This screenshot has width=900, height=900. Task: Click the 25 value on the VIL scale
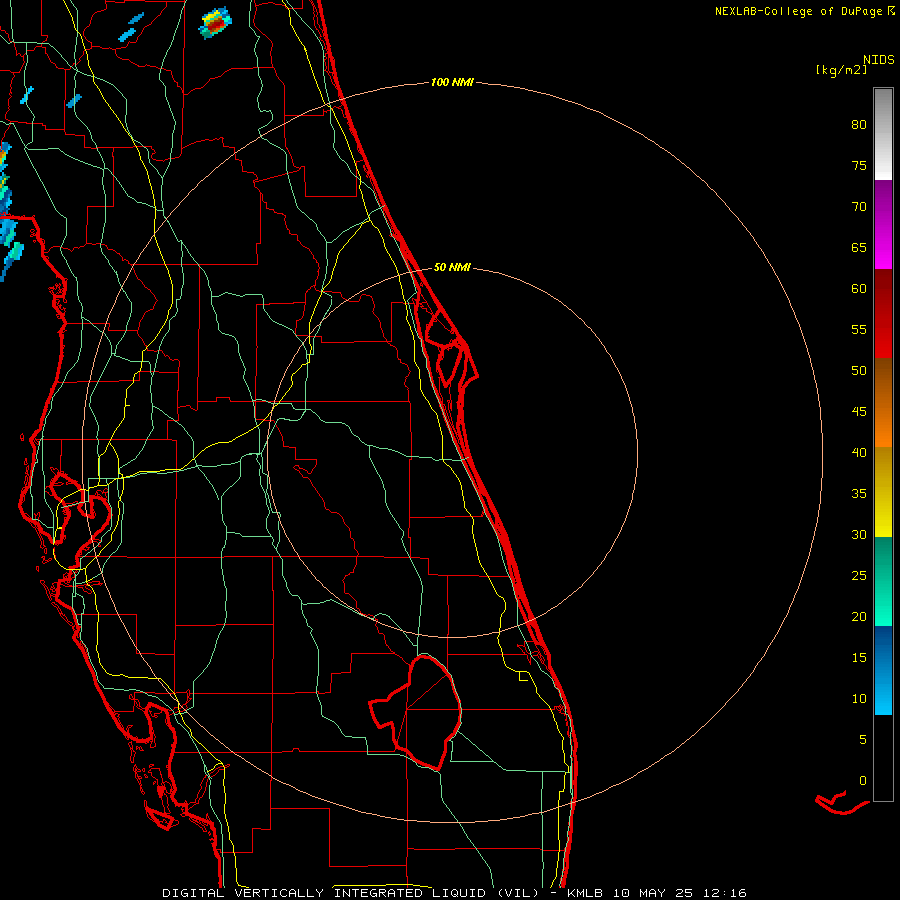click(859, 575)
